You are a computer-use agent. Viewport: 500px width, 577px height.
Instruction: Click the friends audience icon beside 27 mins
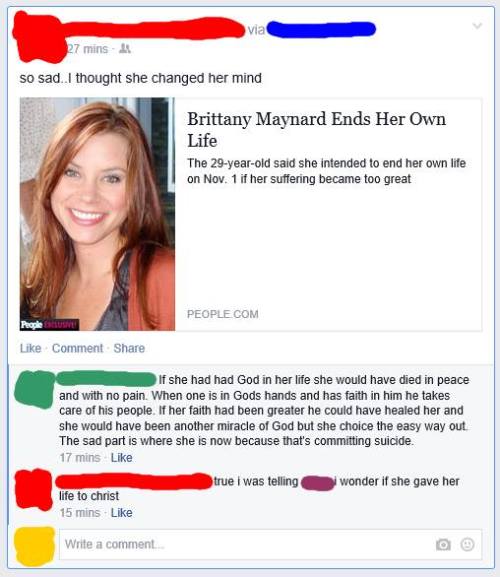[125, 49]
